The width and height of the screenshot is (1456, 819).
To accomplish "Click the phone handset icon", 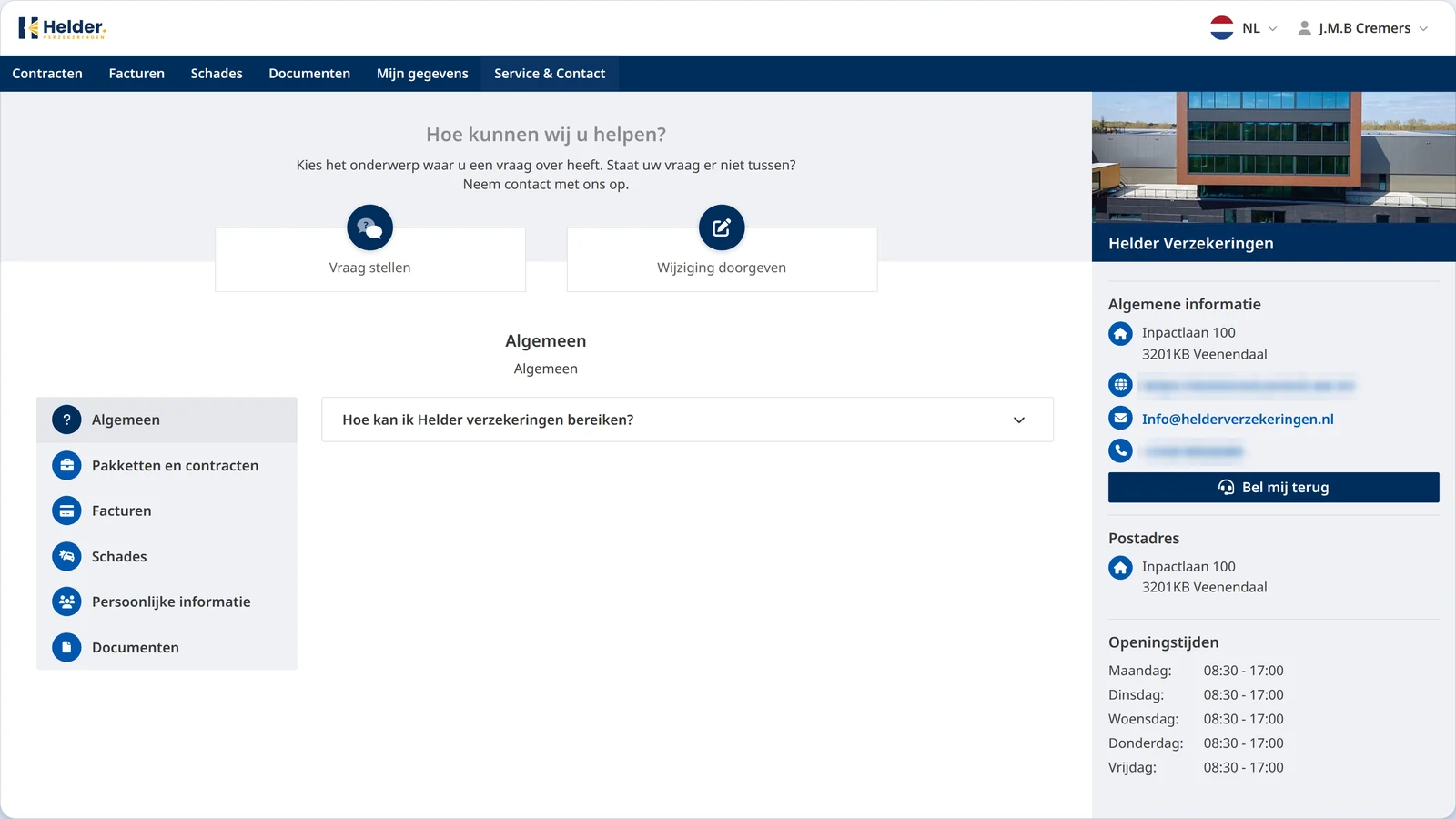I will [1120, 450].
